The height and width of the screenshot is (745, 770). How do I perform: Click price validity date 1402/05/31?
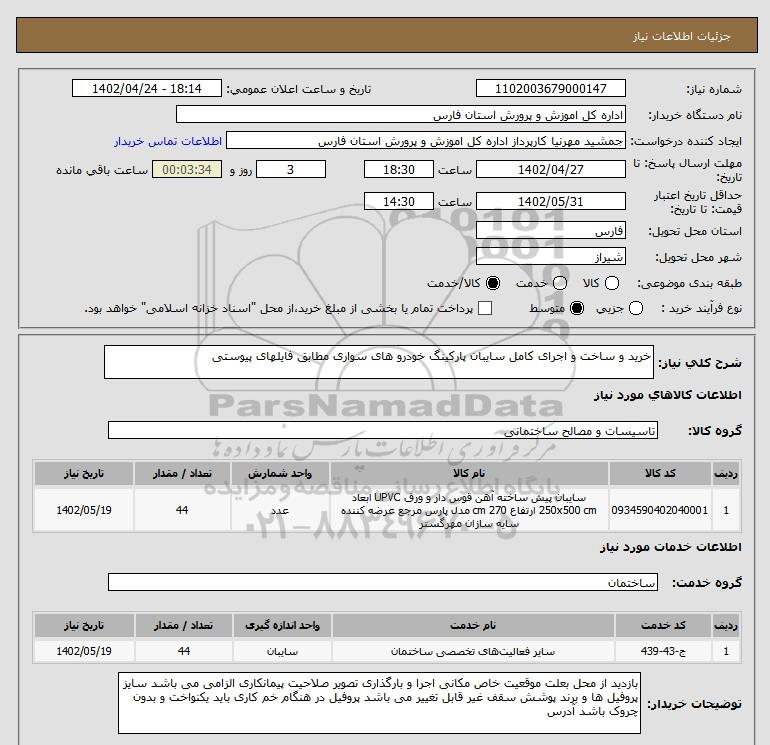tap(550, 201)
